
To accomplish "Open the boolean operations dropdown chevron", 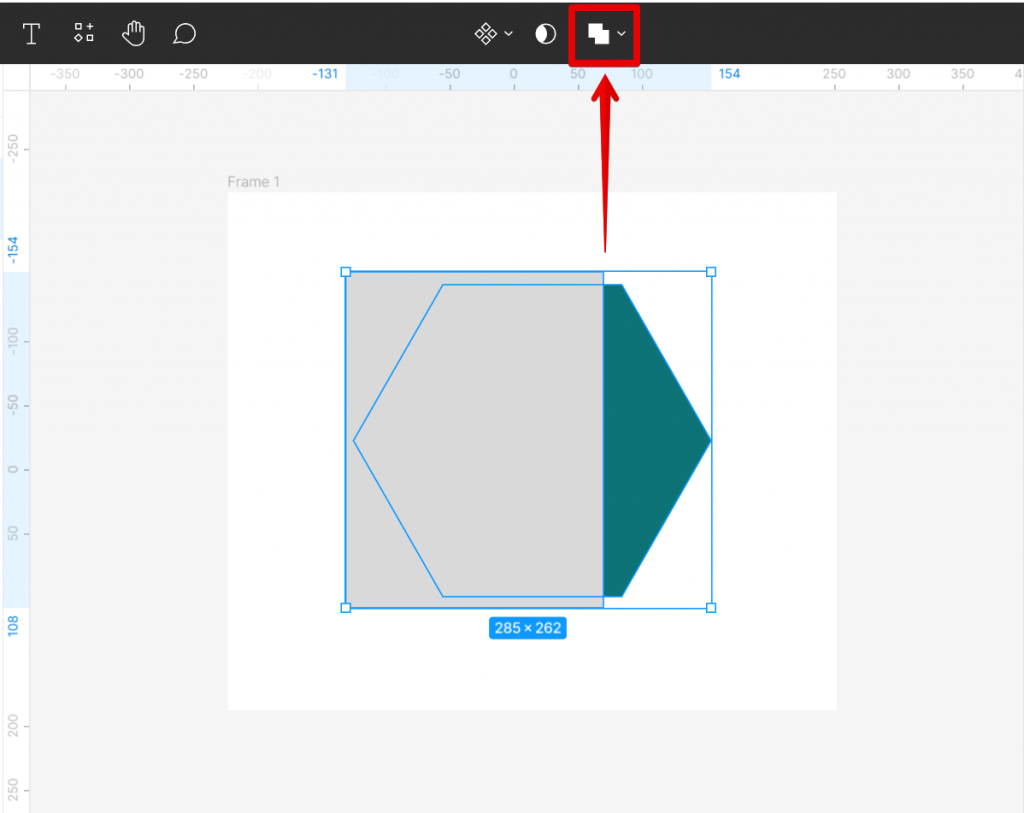I will tap(619, 33).
